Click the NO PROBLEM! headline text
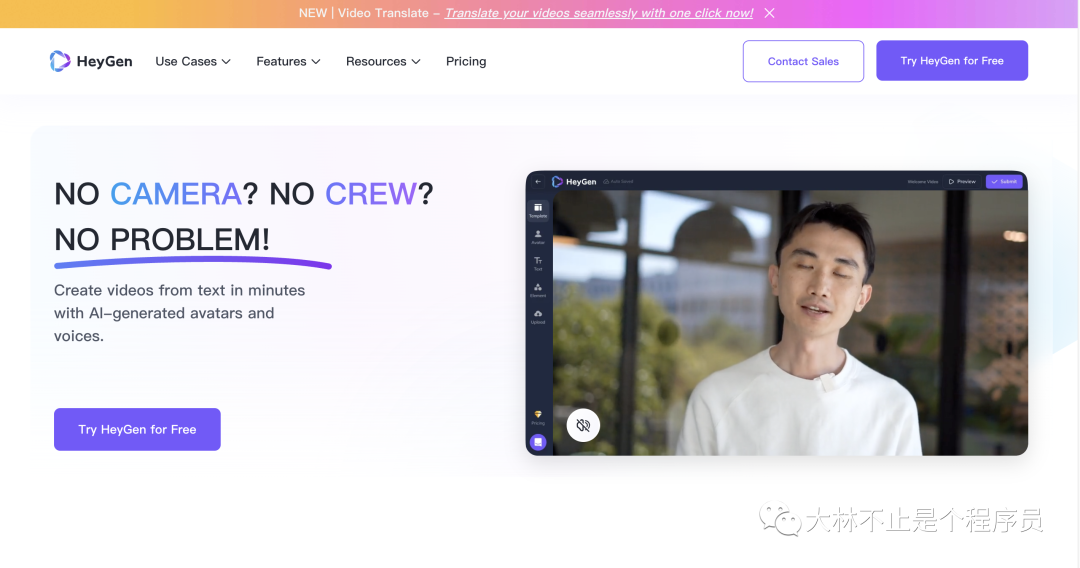Image resolution: width=1080 pixels, height=568 pixels. coord(162,240)
